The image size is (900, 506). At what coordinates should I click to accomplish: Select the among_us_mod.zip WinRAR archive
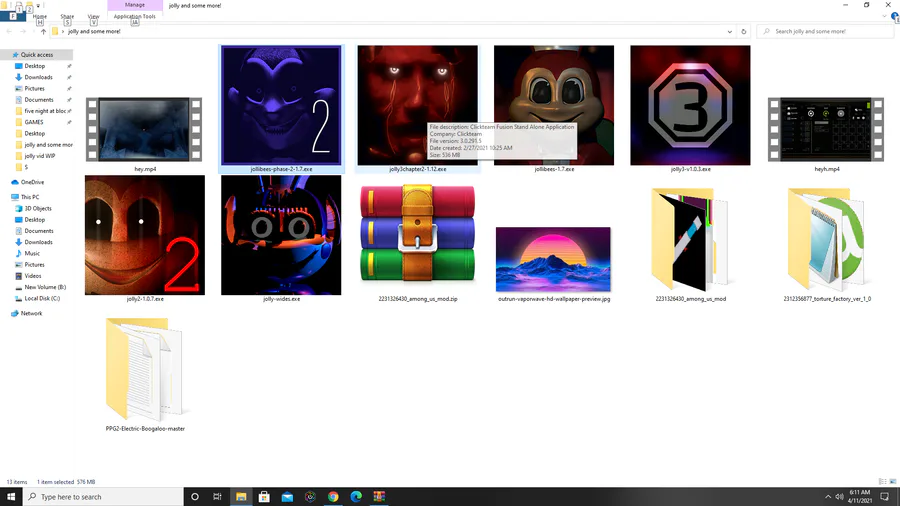coord(417,233)
